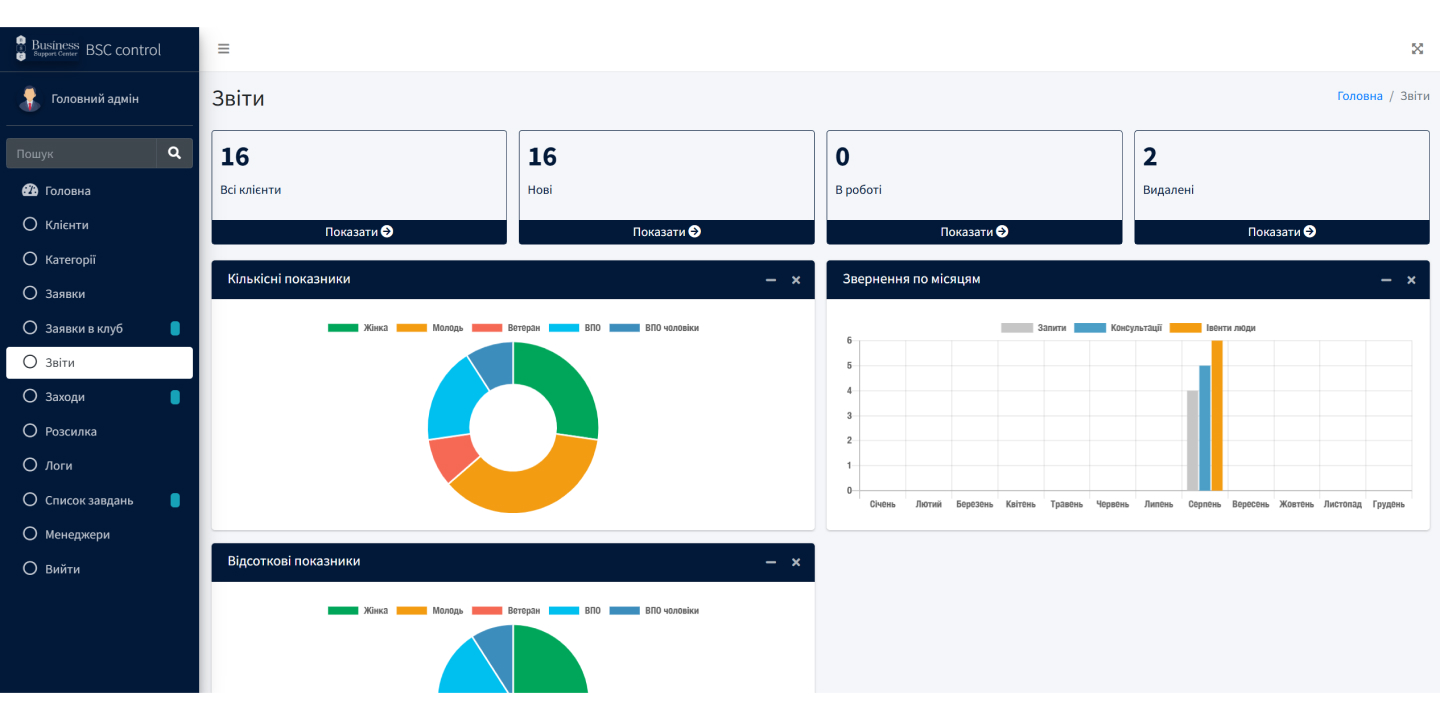Screen dimensions: 1440x720
Task: Collapse the Звернення по місяцям panel
Action: [1386, 280]
